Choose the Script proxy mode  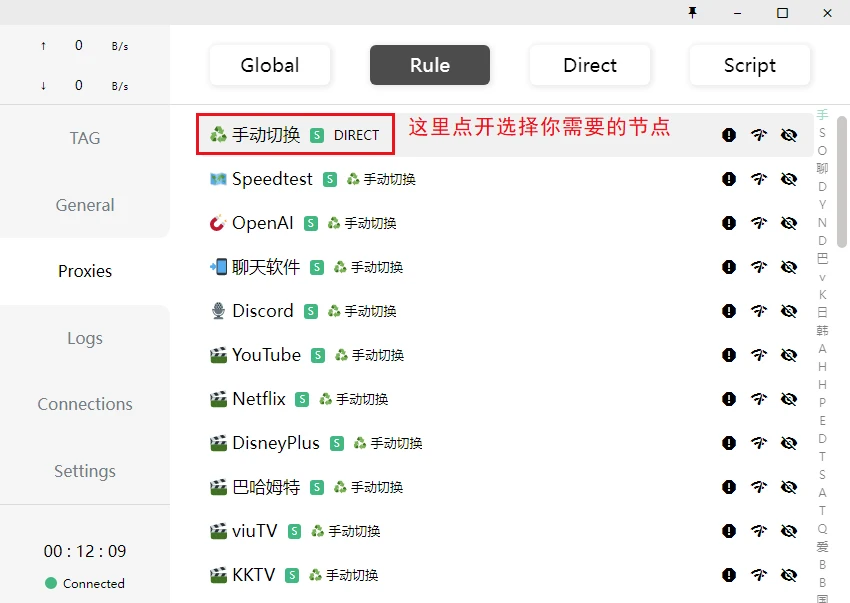click(x=750, y=65)
